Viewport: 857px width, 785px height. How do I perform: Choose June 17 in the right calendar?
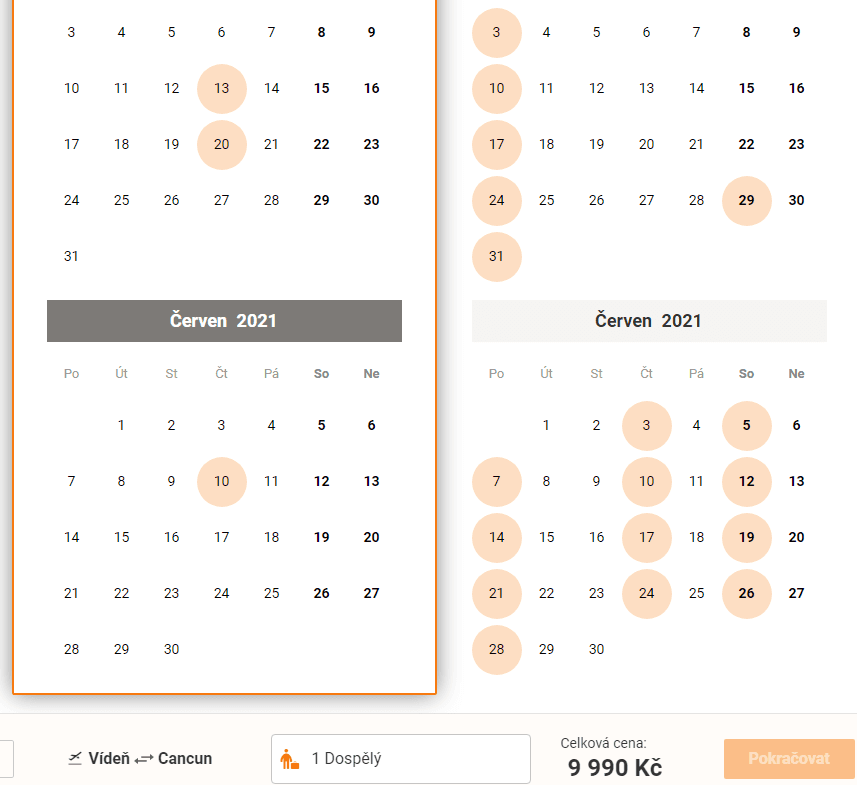[647, 537]
